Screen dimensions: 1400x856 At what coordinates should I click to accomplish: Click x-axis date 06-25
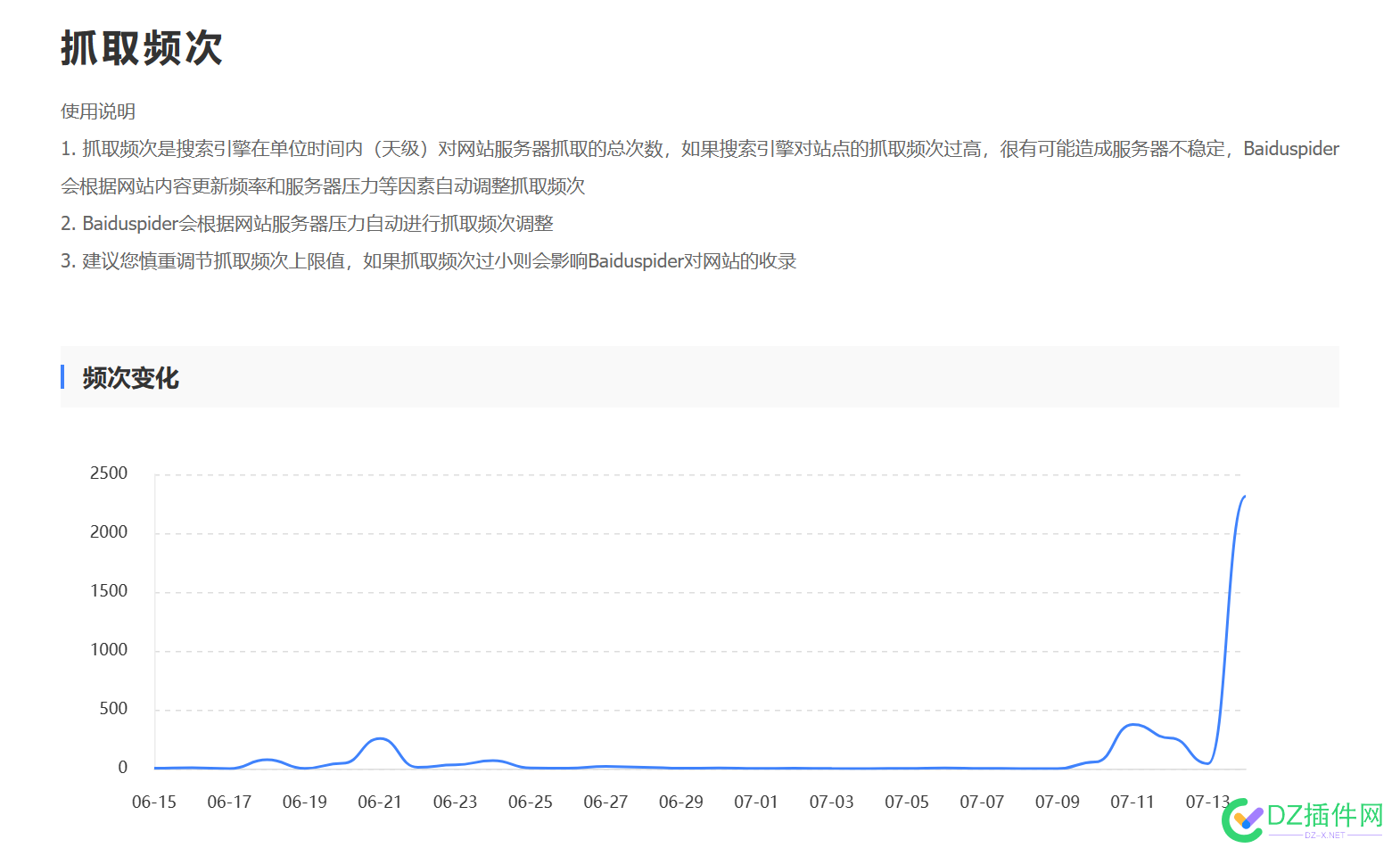[531, 802]
